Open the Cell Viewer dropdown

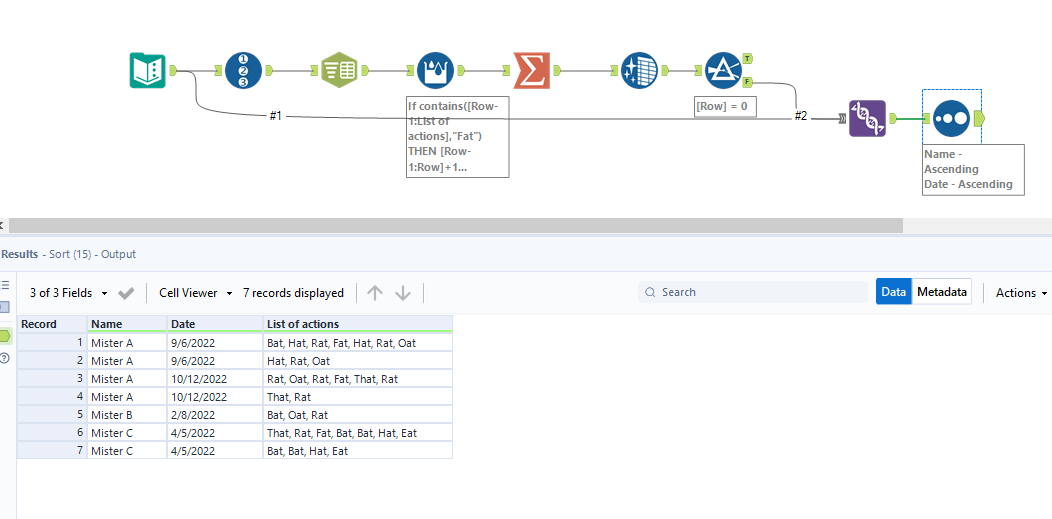pyautogui.click(x=195, y=293)
